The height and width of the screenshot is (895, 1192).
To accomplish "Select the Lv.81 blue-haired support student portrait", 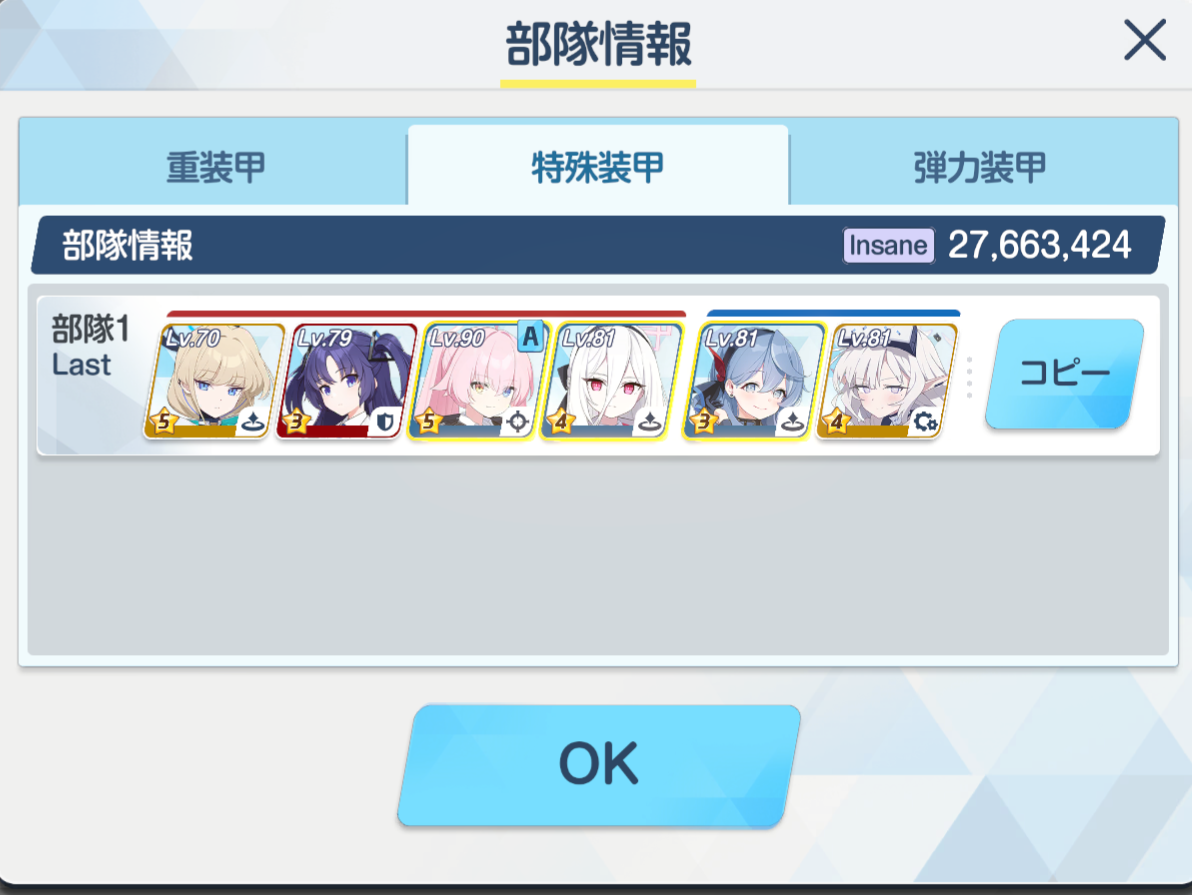I will click(x=754, y=382).
